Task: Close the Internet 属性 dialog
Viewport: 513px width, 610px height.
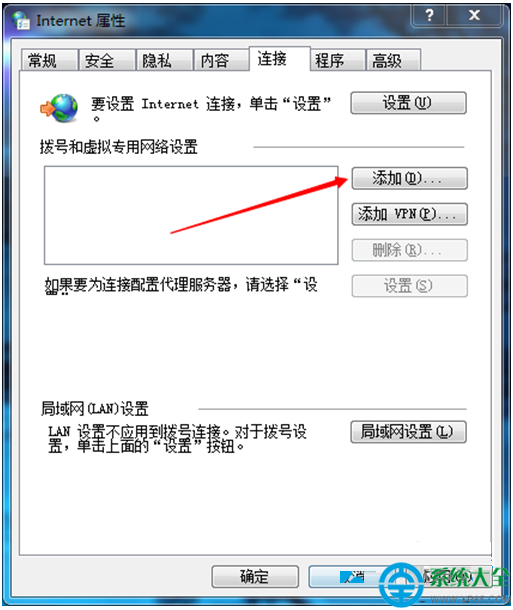Action: 474,16
